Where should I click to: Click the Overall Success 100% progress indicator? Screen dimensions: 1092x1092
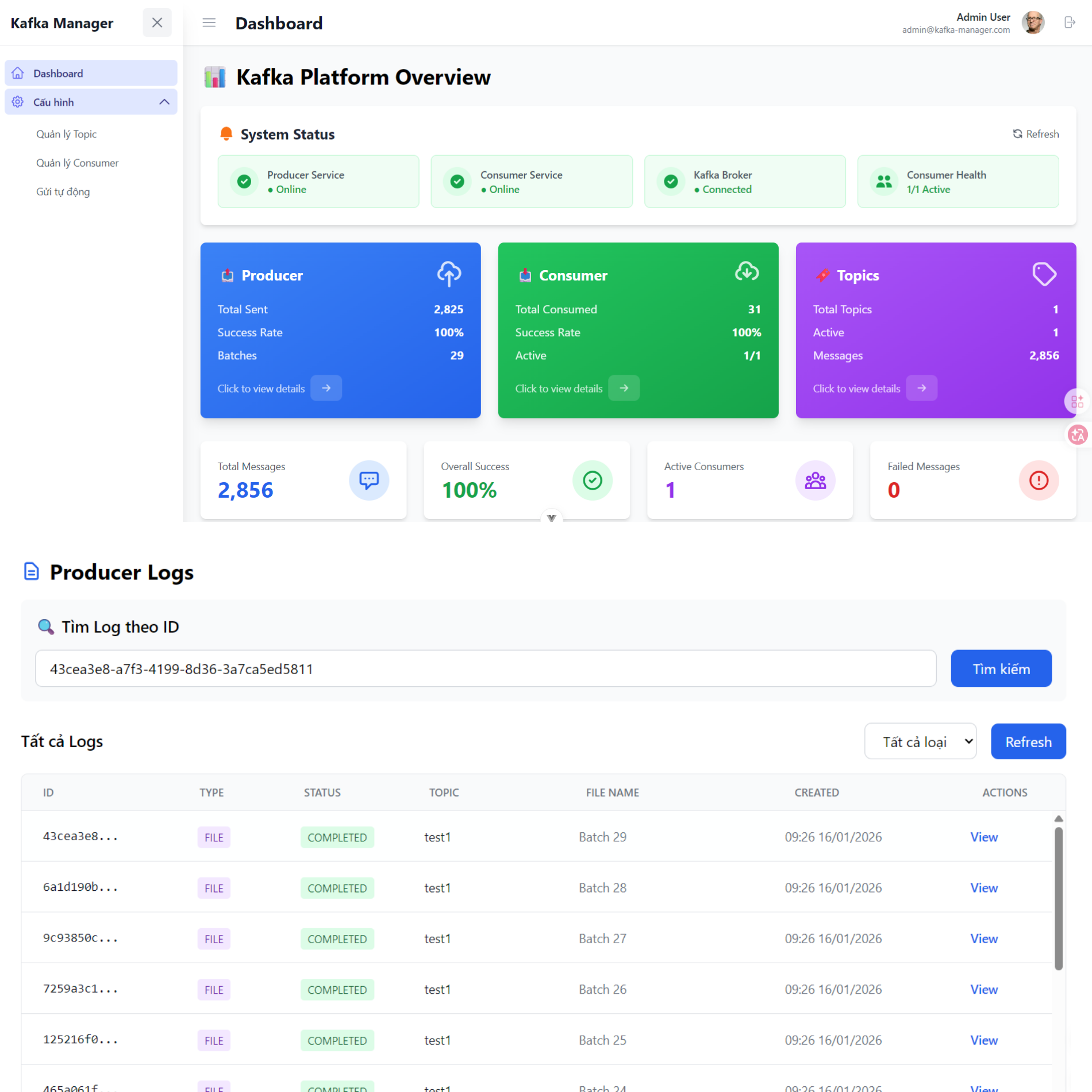tap(593, 480)
